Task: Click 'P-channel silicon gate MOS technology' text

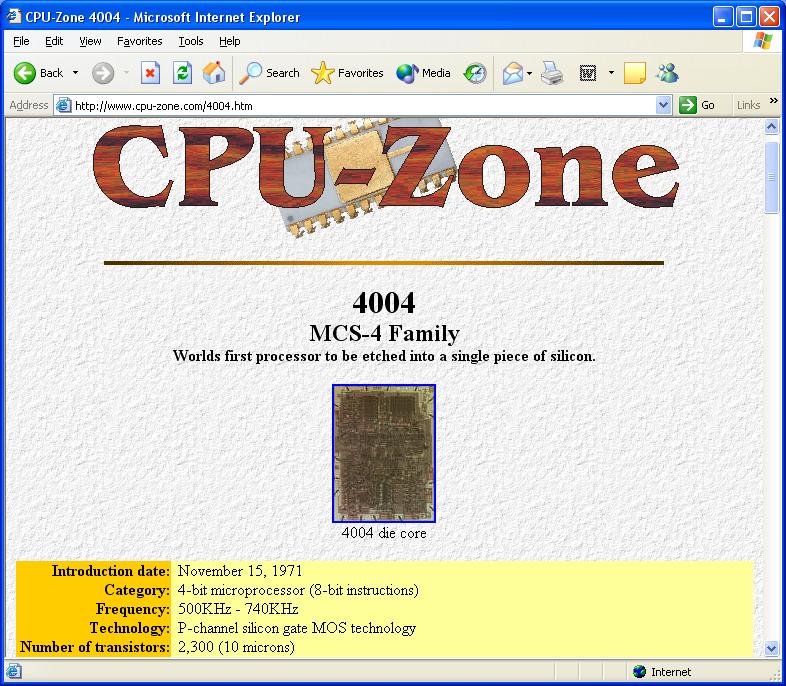Action: click(x=297, y=628)
